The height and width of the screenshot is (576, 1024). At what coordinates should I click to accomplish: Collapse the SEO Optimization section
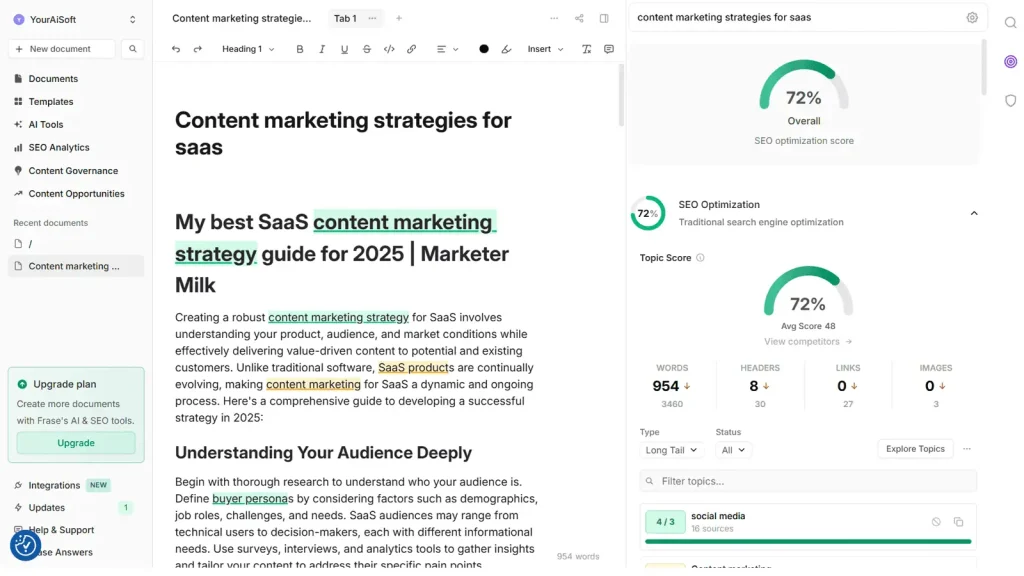tap(974, 213)
